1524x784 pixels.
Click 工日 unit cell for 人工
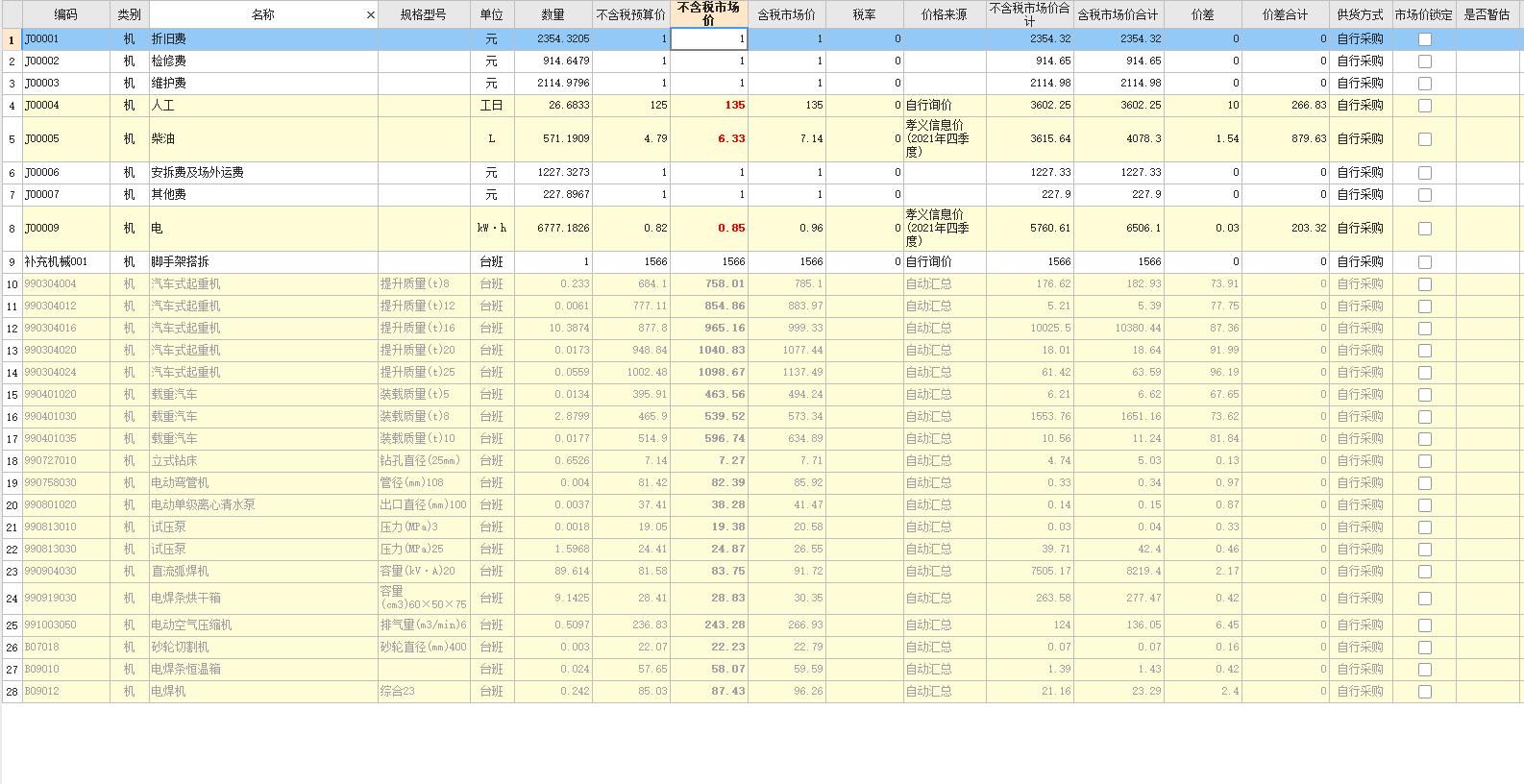tap(492, 106)
